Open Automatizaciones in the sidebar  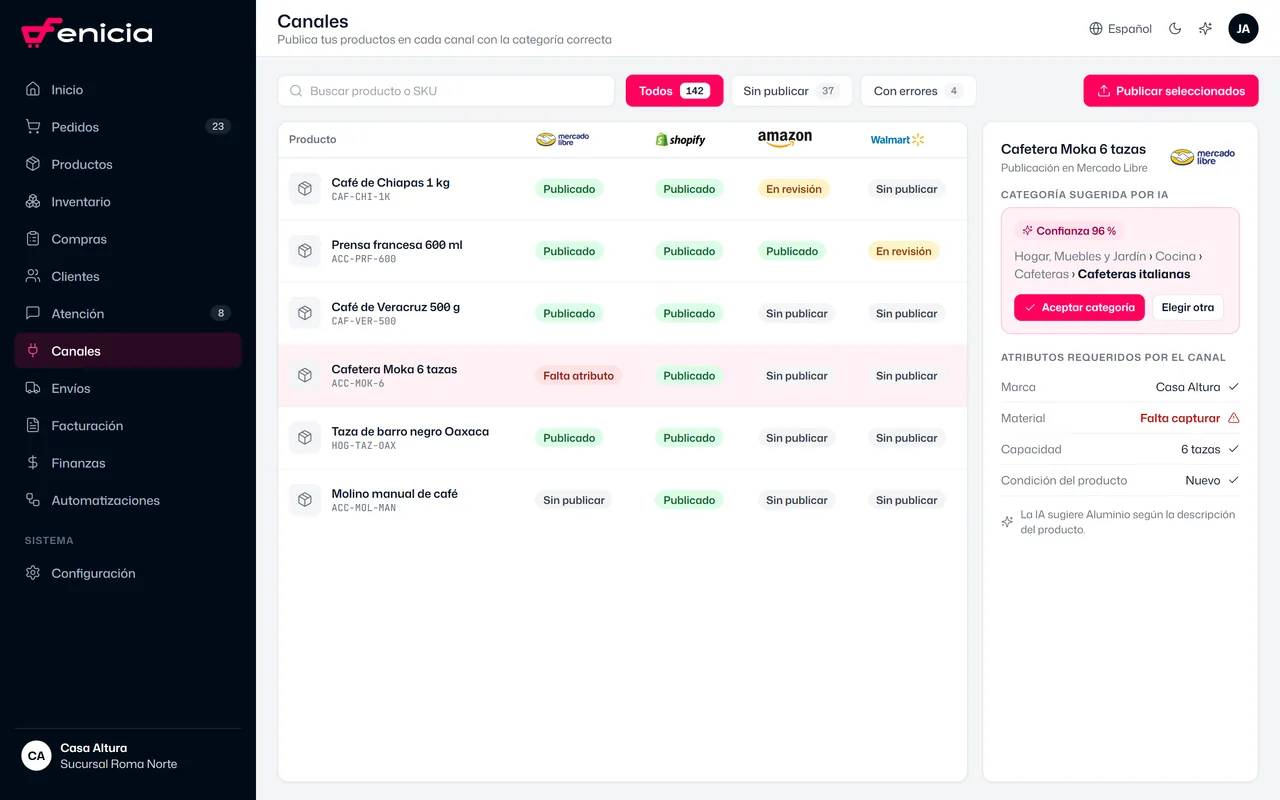[128, 500]
